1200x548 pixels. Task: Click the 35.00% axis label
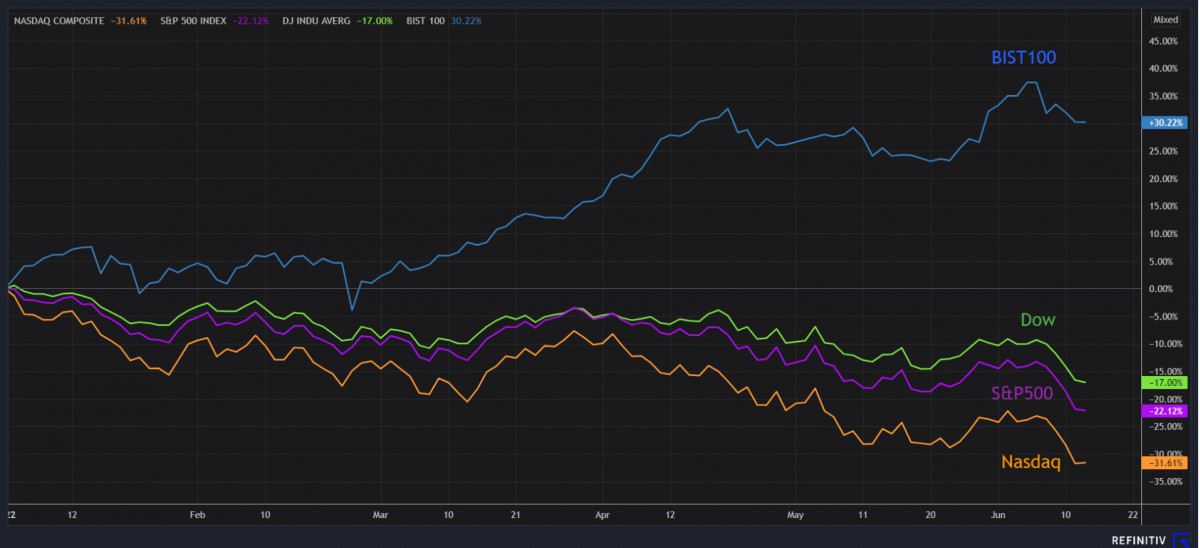coord(1165,96)
